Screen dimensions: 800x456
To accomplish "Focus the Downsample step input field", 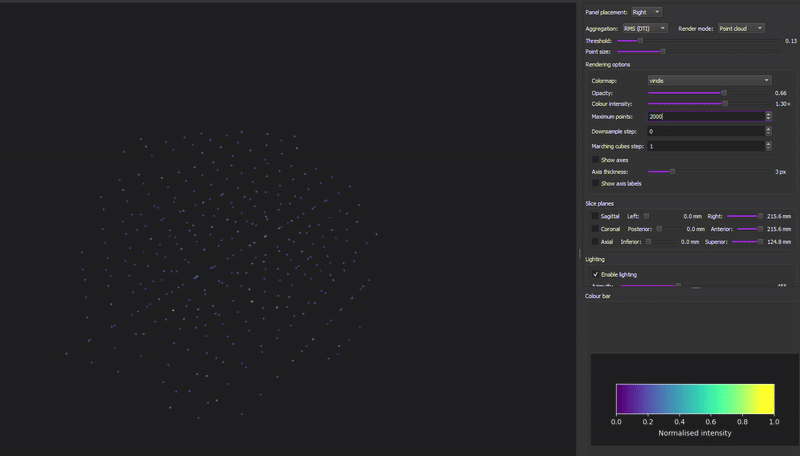I will (704, 131).
